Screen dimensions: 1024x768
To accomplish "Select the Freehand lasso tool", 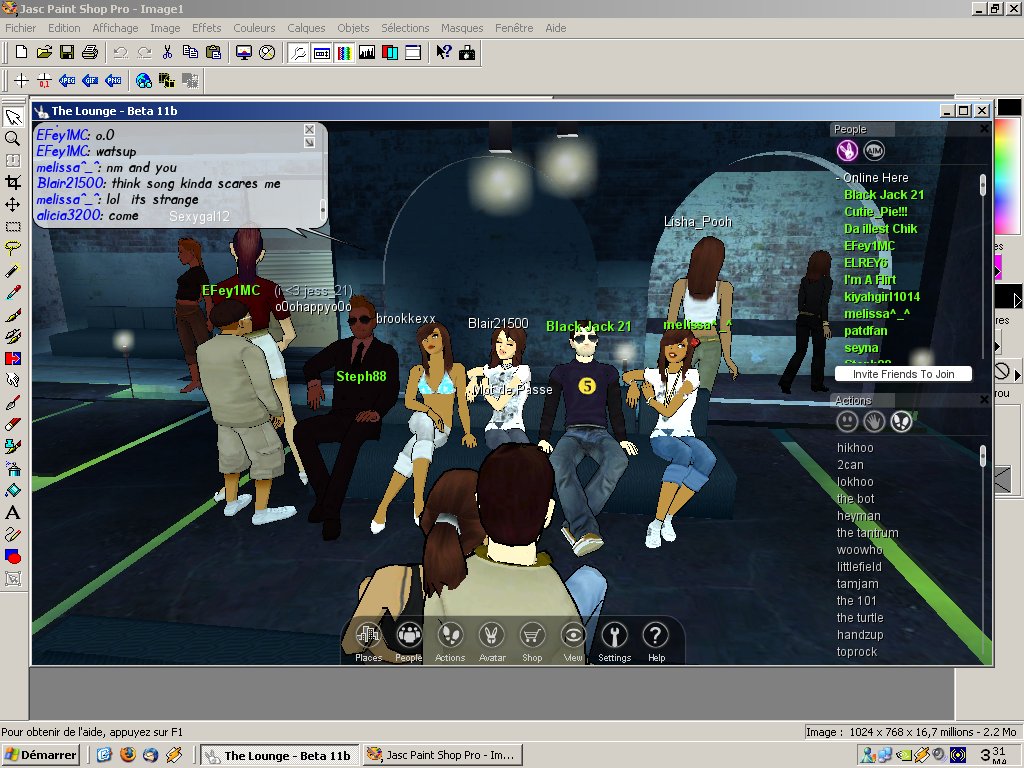I will (13, 249).
